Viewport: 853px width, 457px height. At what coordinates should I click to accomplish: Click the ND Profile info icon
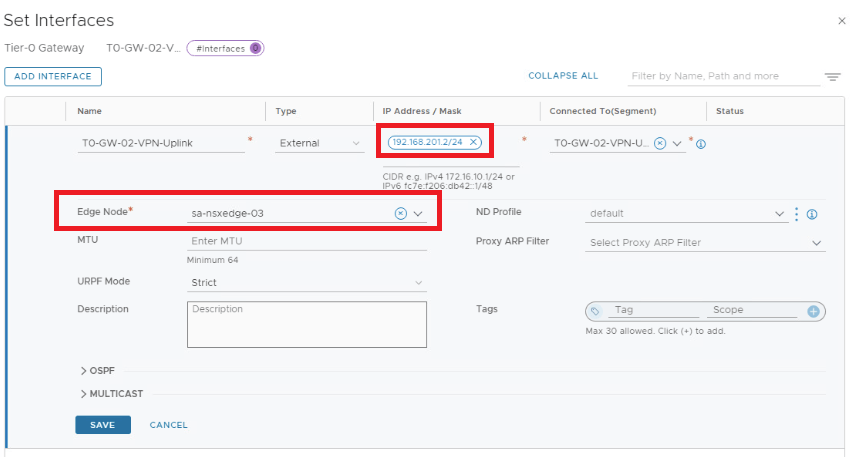812,214
